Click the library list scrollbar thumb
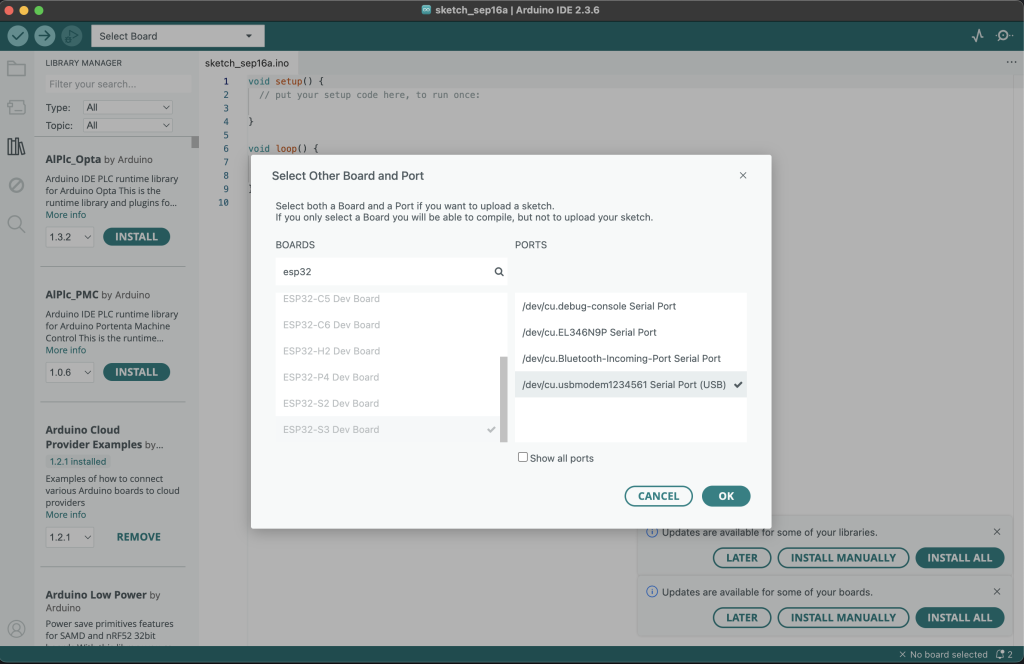This screenshot has height=664, width=1024. [x=195, y=142]
